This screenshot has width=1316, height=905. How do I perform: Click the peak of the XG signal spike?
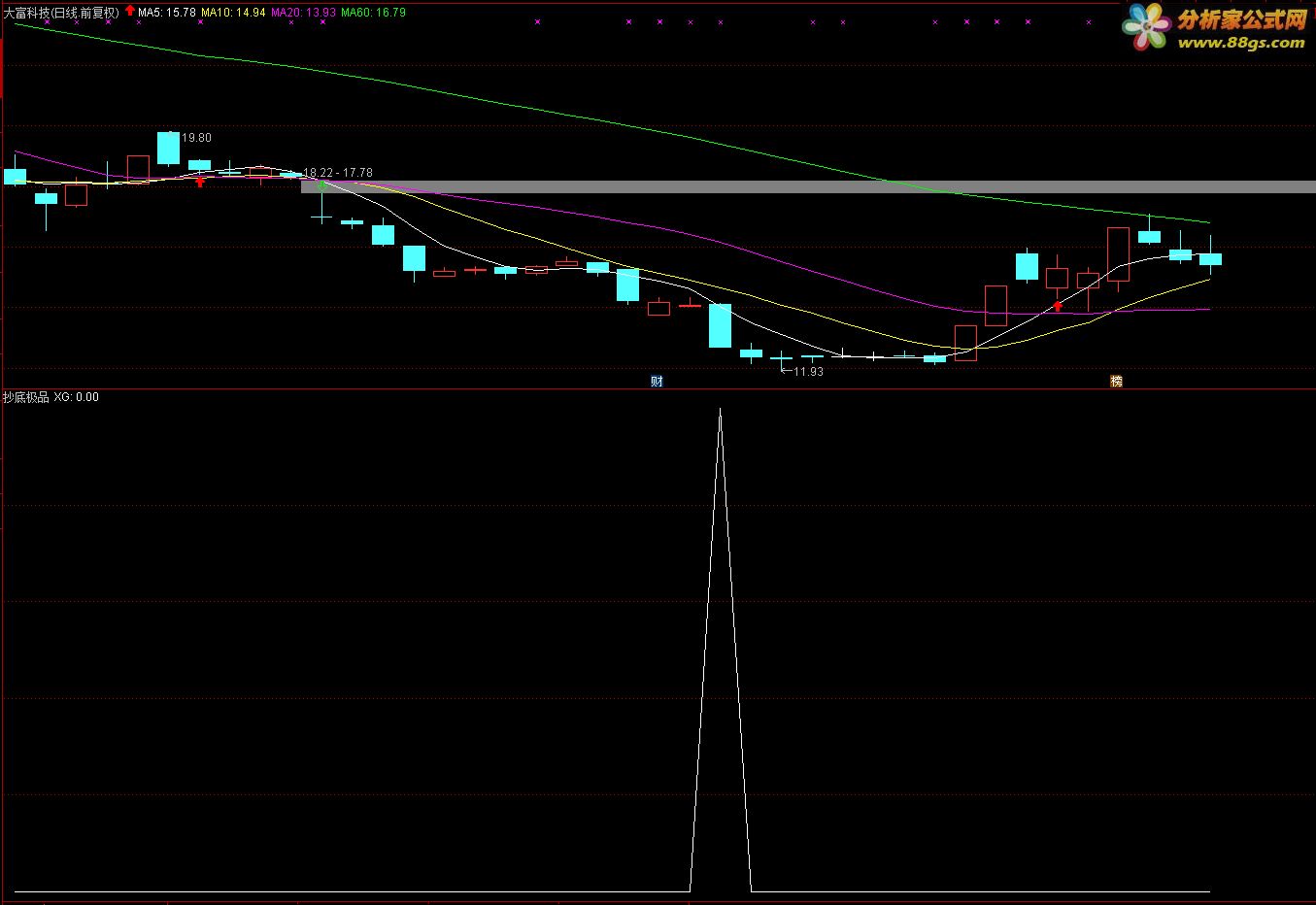720,411
